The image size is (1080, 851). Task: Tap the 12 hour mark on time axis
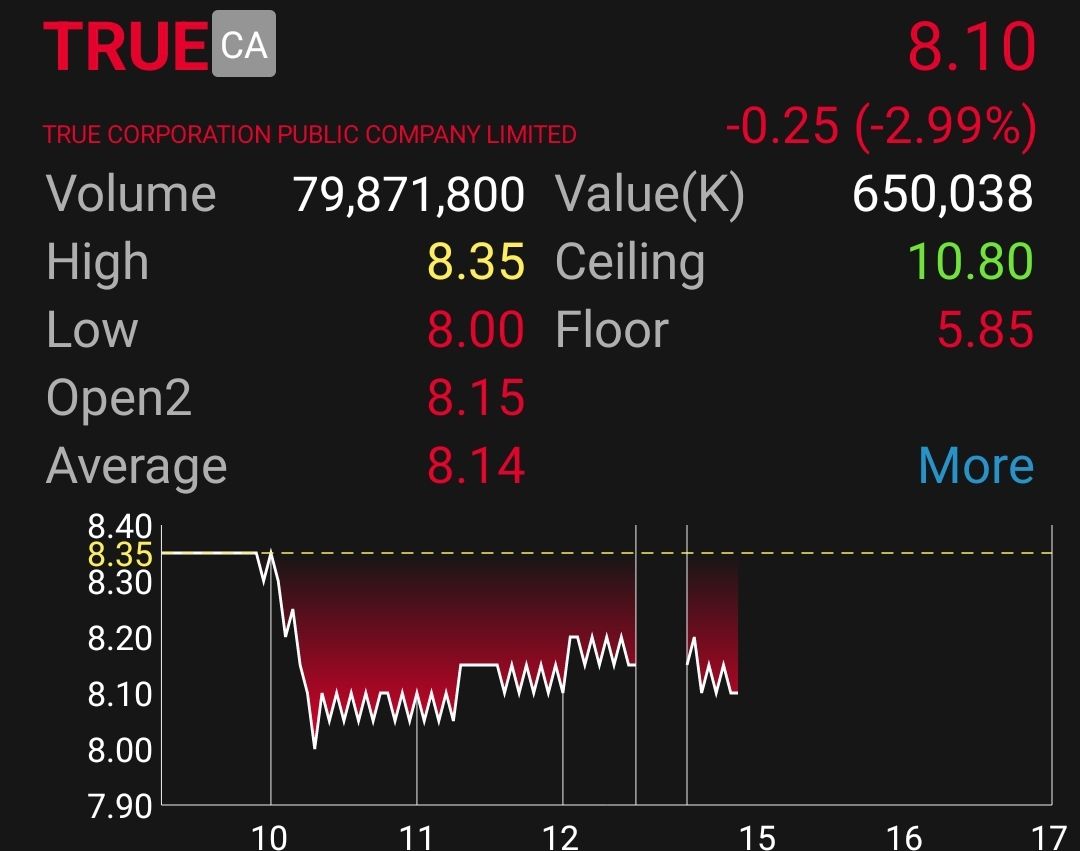click(561, 837)
